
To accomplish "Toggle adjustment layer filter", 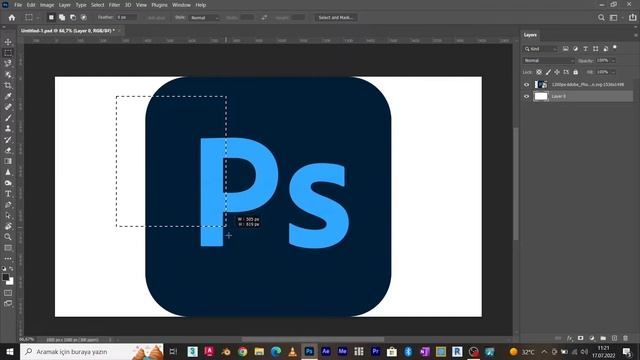I will (576, 49).
